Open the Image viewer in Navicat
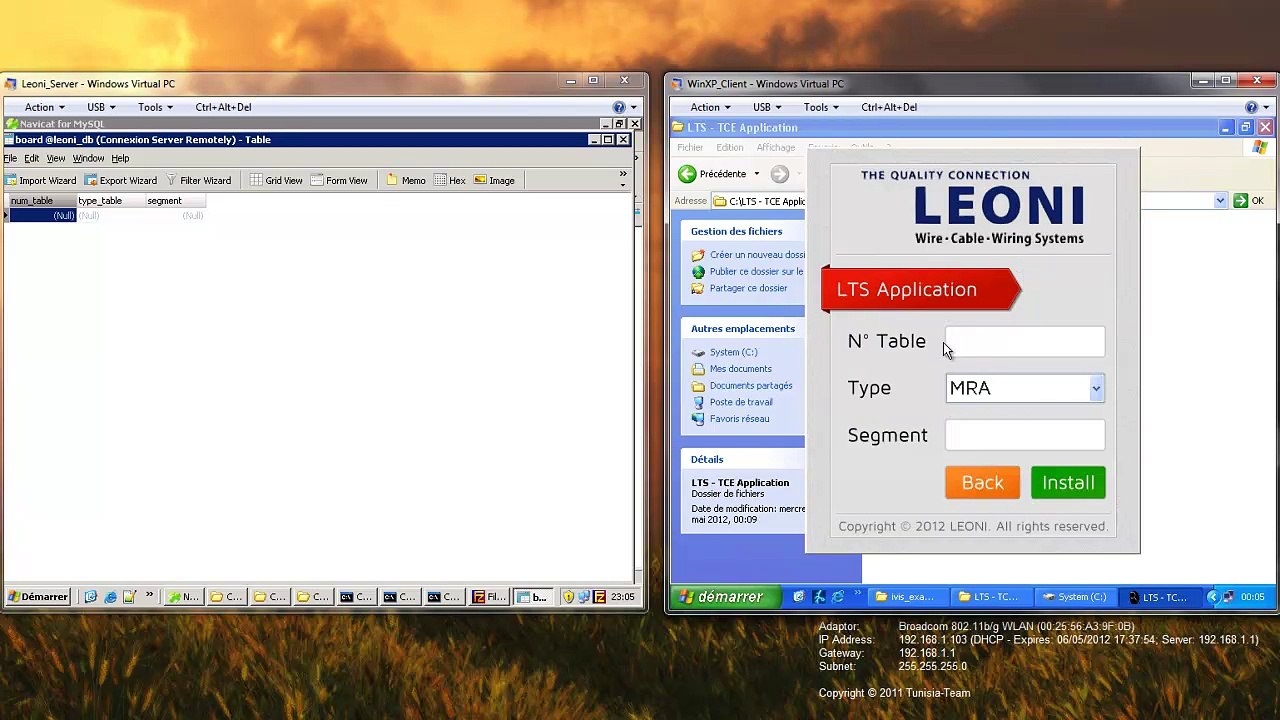Image resolution: width=1280 pixels, height=720 pixels. [494, 181]
